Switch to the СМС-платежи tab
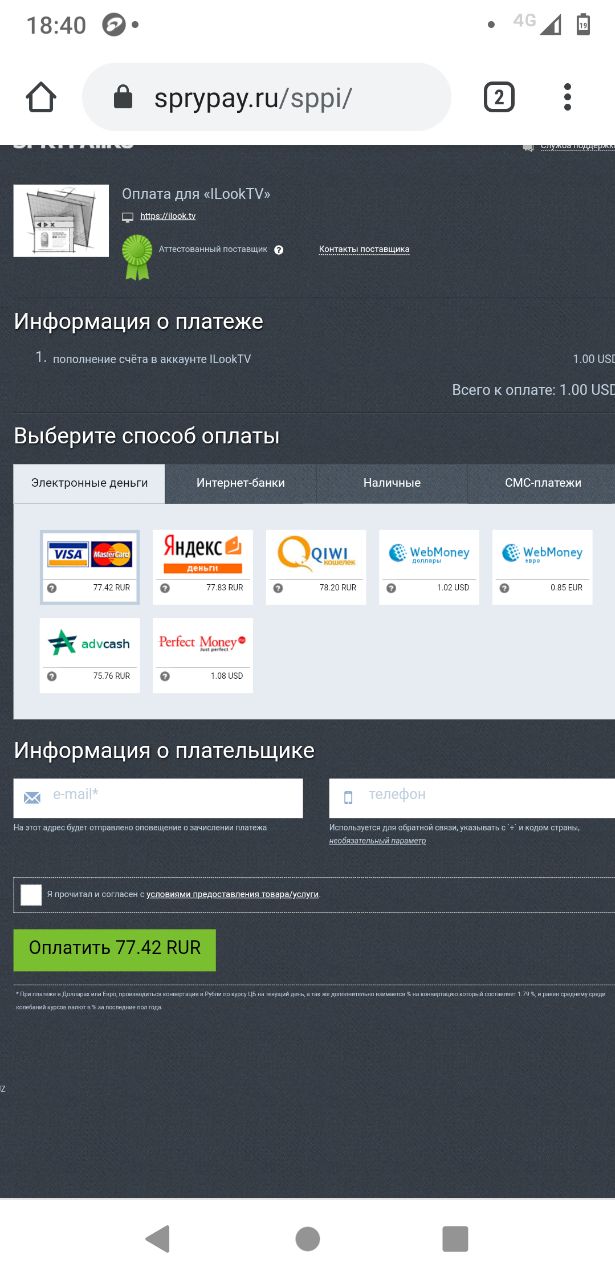 (542, 483)
